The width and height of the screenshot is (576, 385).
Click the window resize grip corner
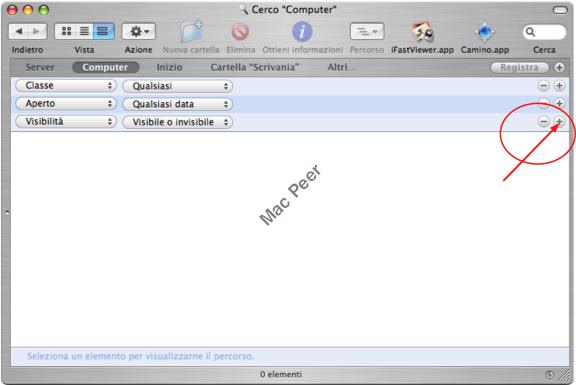pos(565,375)
